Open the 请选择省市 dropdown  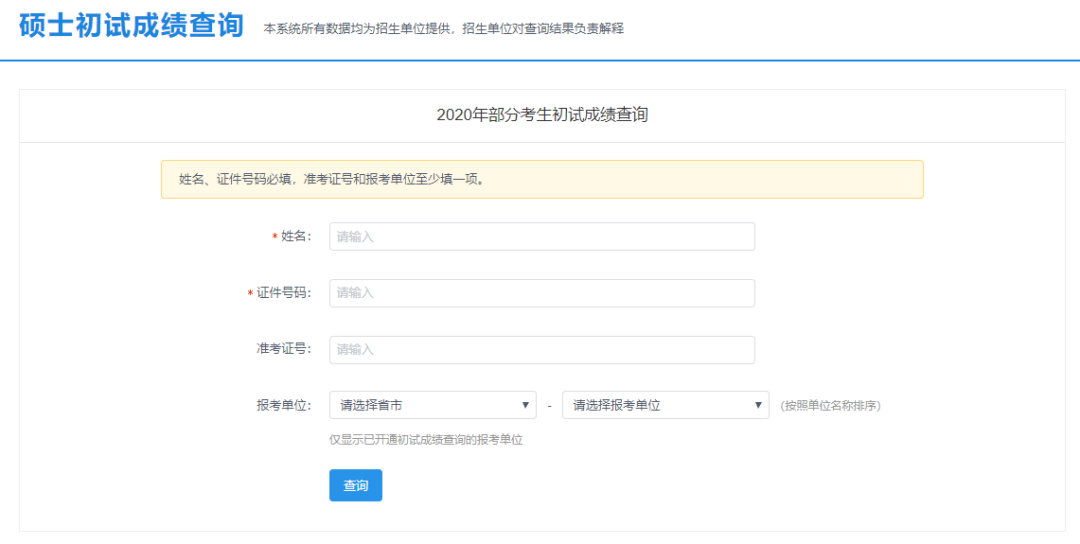point(432,405)
